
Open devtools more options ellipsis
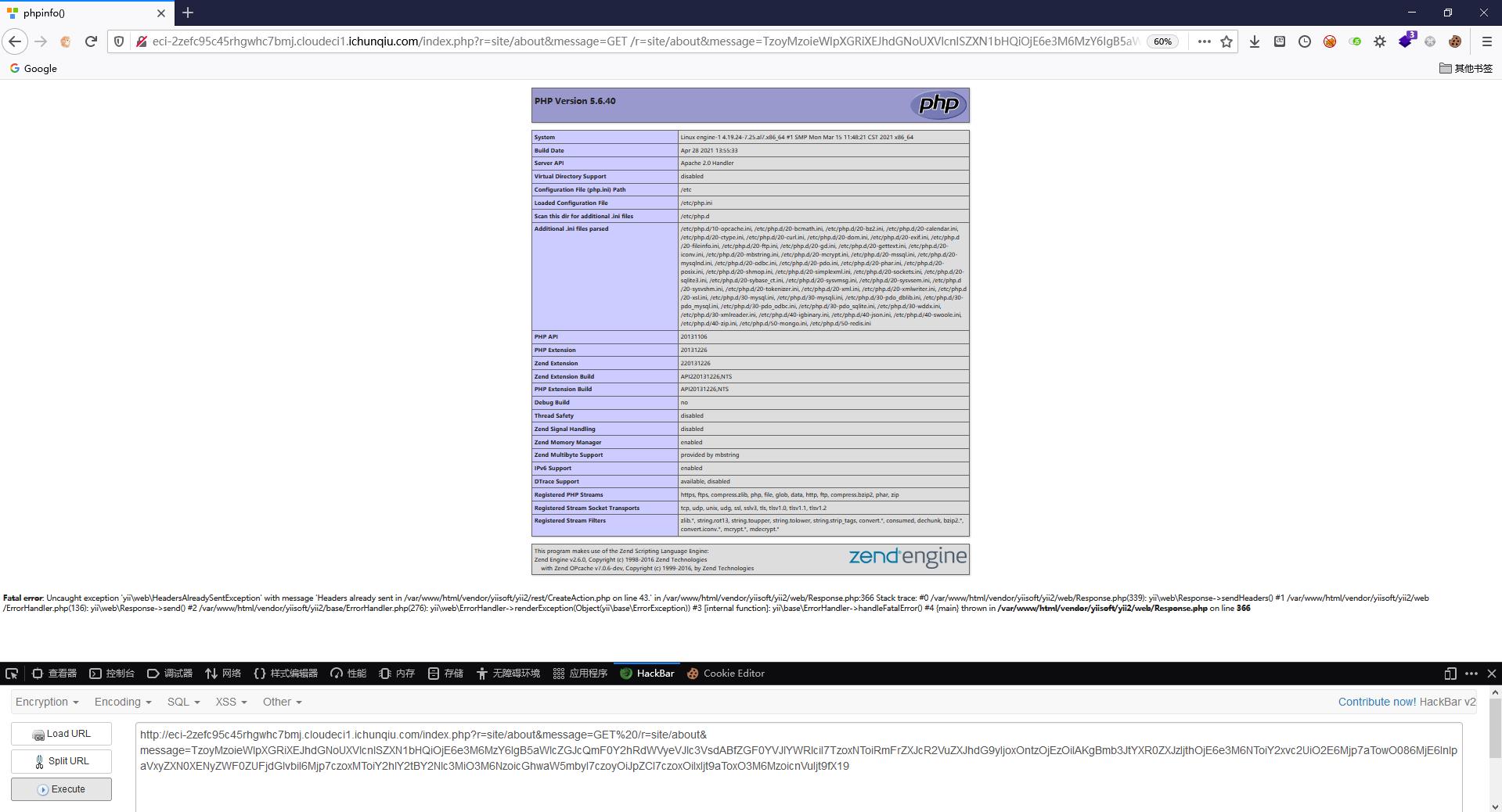[1471, 674]
